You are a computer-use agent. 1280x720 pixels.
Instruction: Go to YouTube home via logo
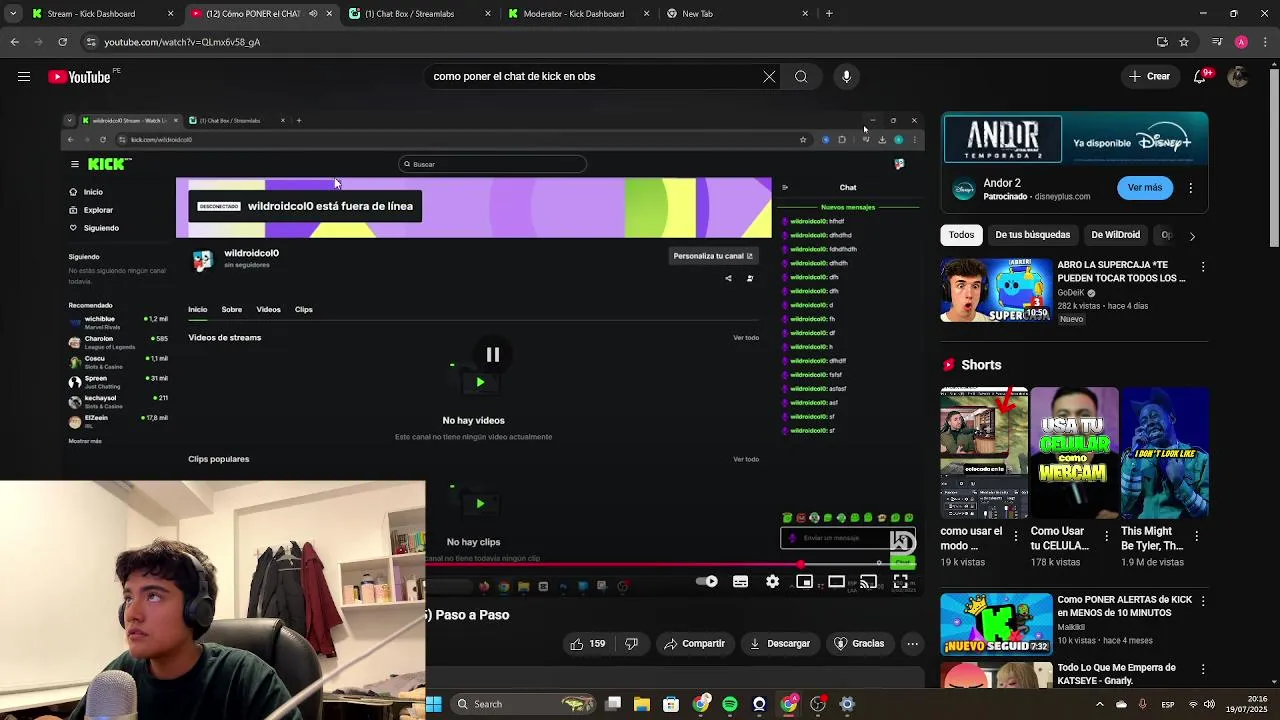point(79,77)
